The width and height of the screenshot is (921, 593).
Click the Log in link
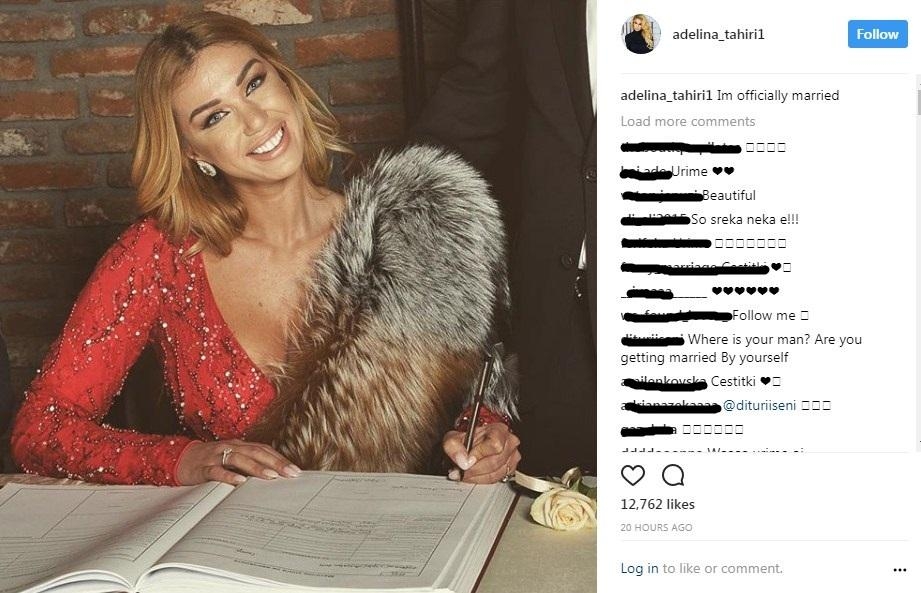639,568
